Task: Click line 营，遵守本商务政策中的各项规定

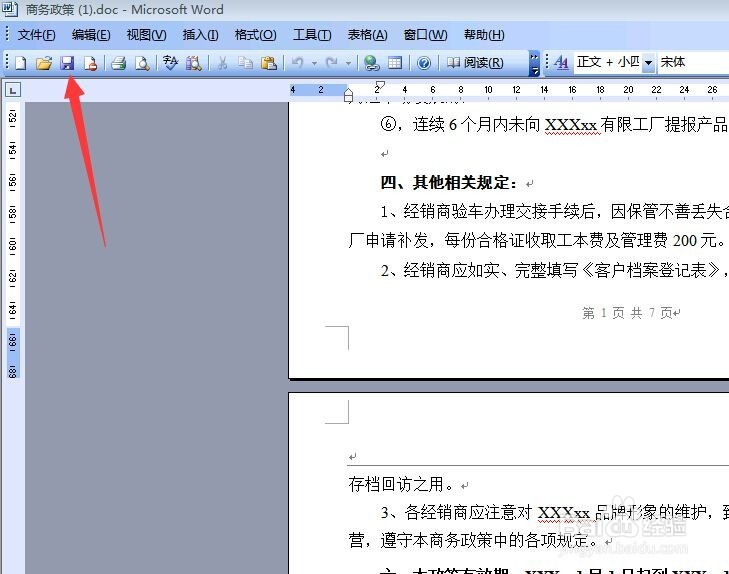Action: tap(472, 541)
